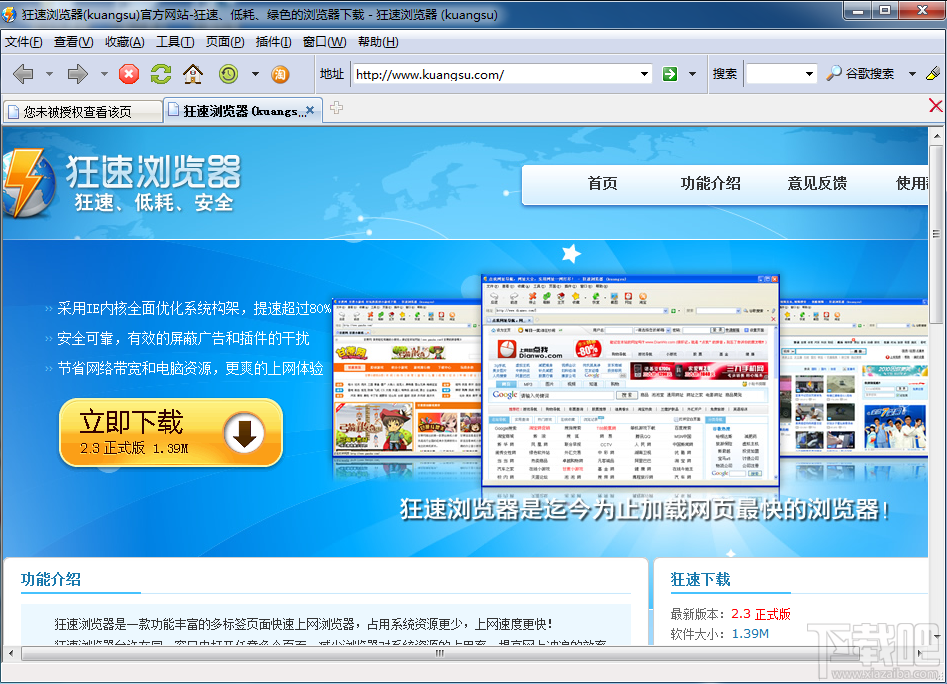The image size is (947, 684).
Task: Click the vertical scrollbar up arrow
Action: tap(936, 136)
